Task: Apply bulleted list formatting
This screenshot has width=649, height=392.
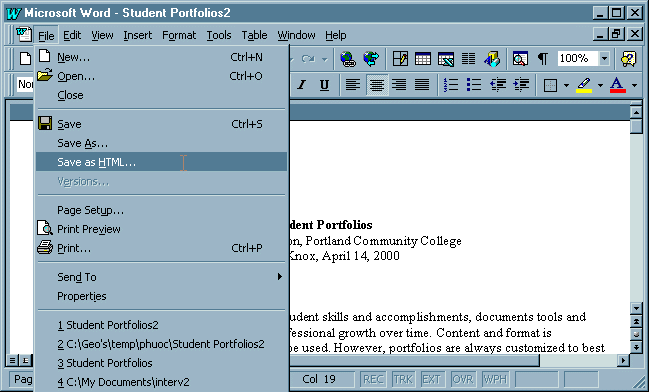Action: (474, 85)
